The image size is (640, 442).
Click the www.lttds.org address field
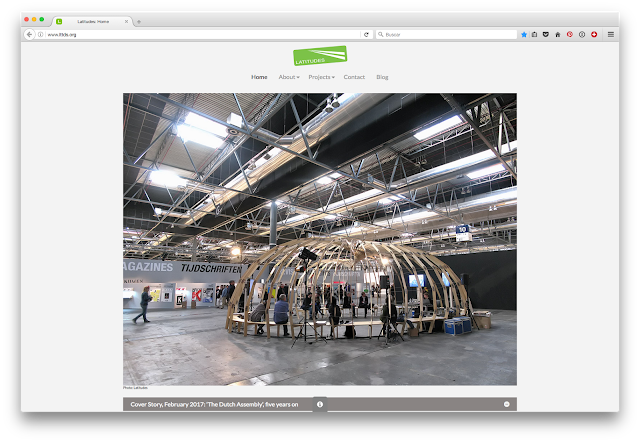tap(203, 35)
